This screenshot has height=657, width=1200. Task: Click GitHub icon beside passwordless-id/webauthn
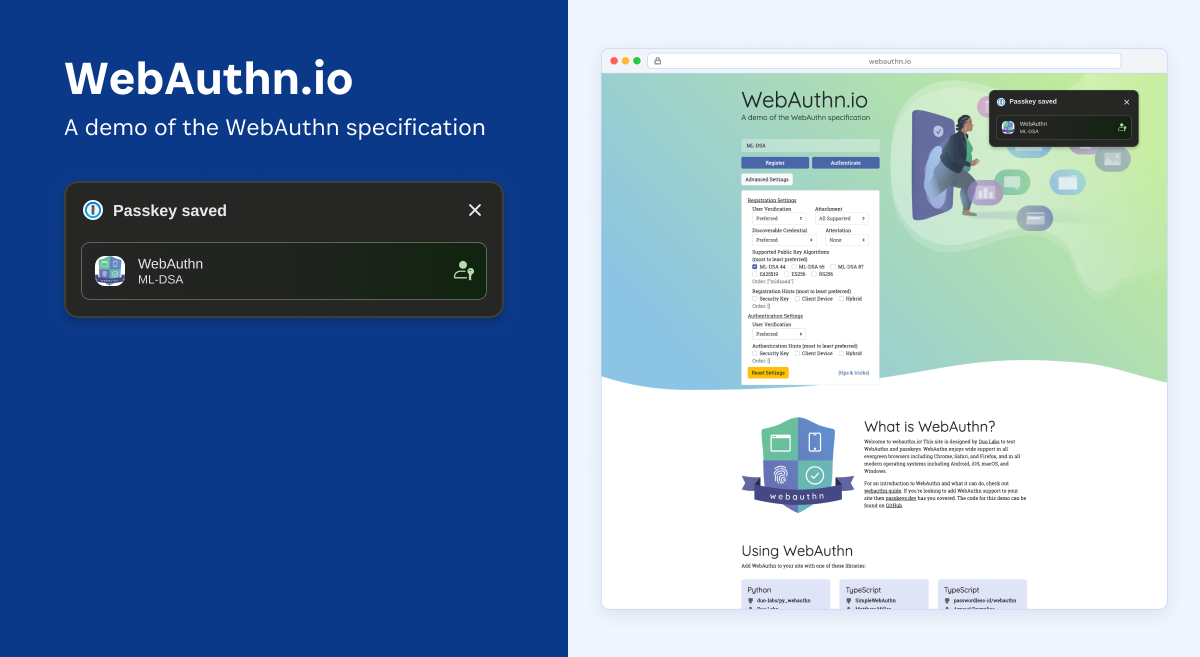tap(947, 601)
